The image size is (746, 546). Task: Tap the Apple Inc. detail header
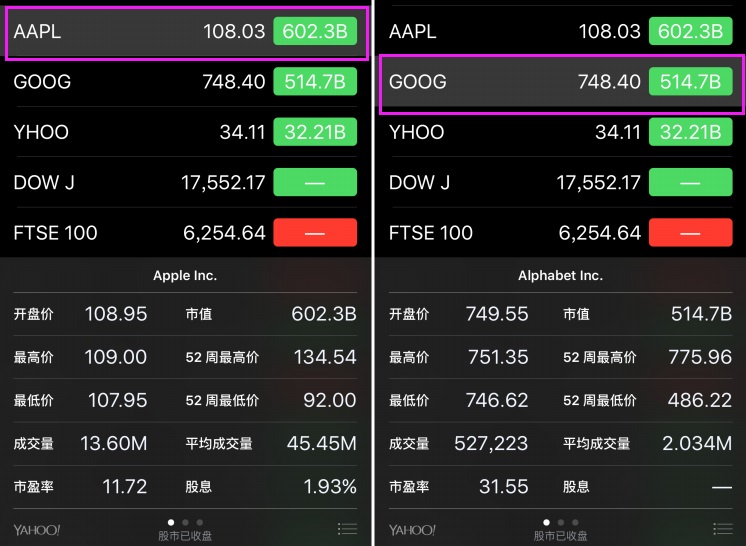[x=185, y=275]
